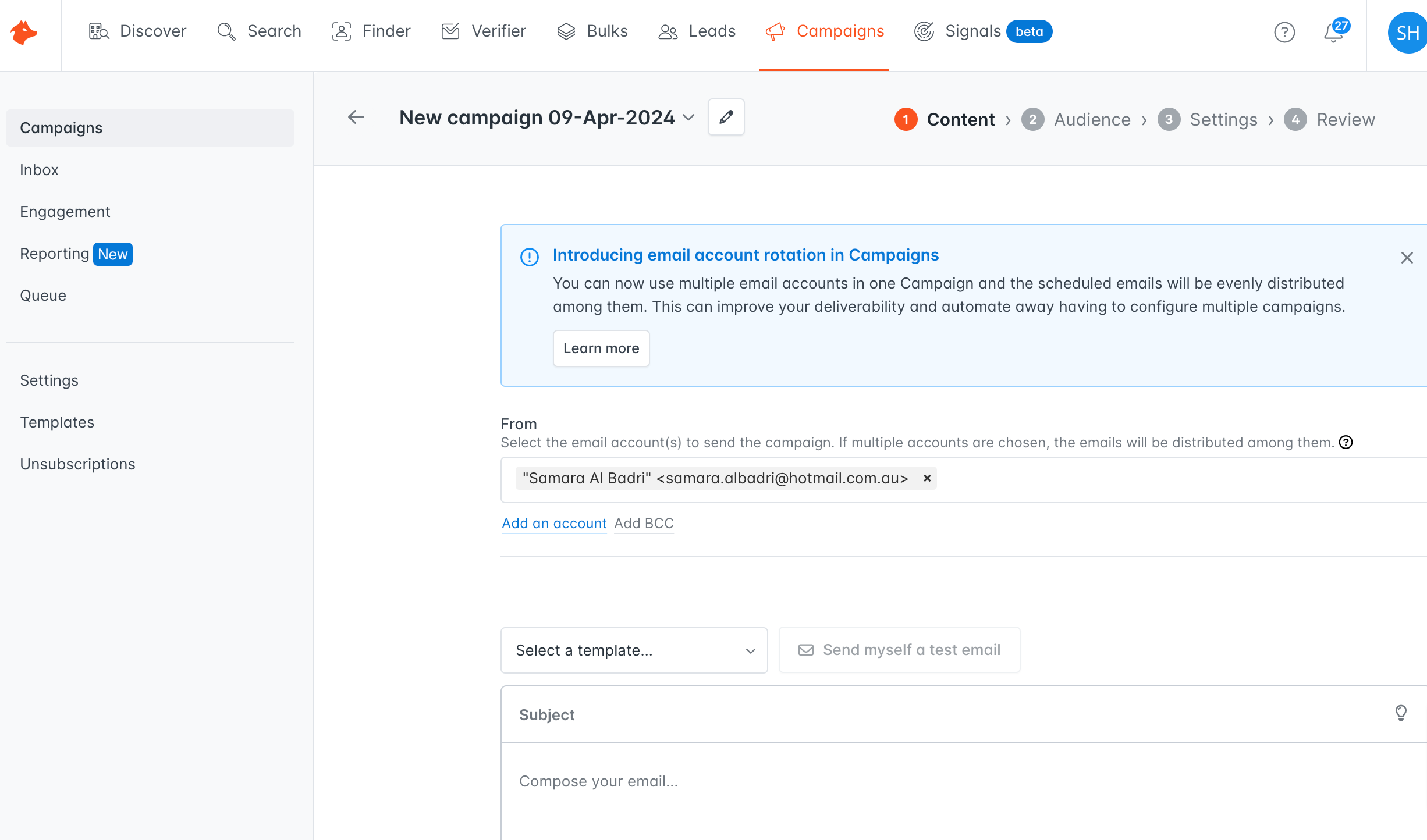
Task: Open the help question mark icon
Action: [x=1284, y=32]
